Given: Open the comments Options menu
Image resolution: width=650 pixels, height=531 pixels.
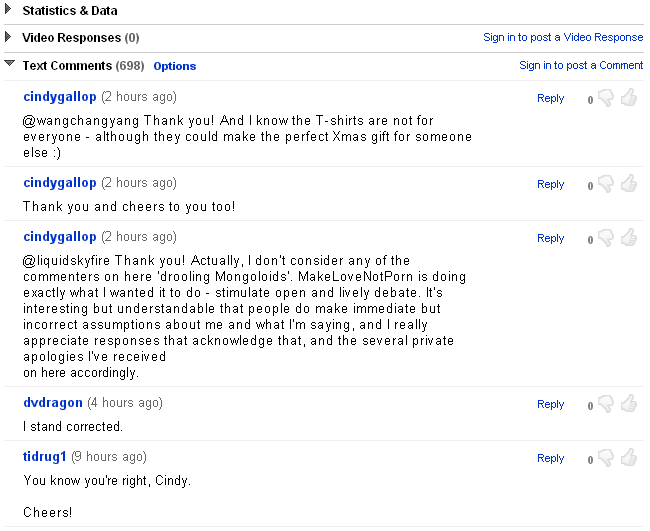Looking at the screenshot, I should (175, 66).
